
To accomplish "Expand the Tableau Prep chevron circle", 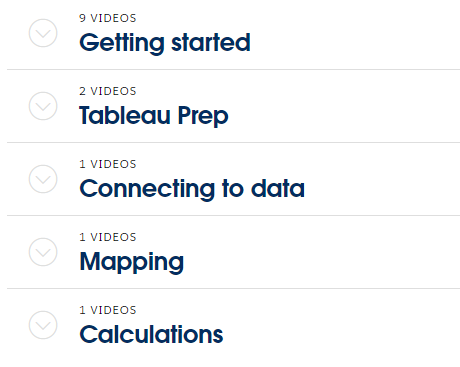I will pyautogui.click(x=43, y=106).
